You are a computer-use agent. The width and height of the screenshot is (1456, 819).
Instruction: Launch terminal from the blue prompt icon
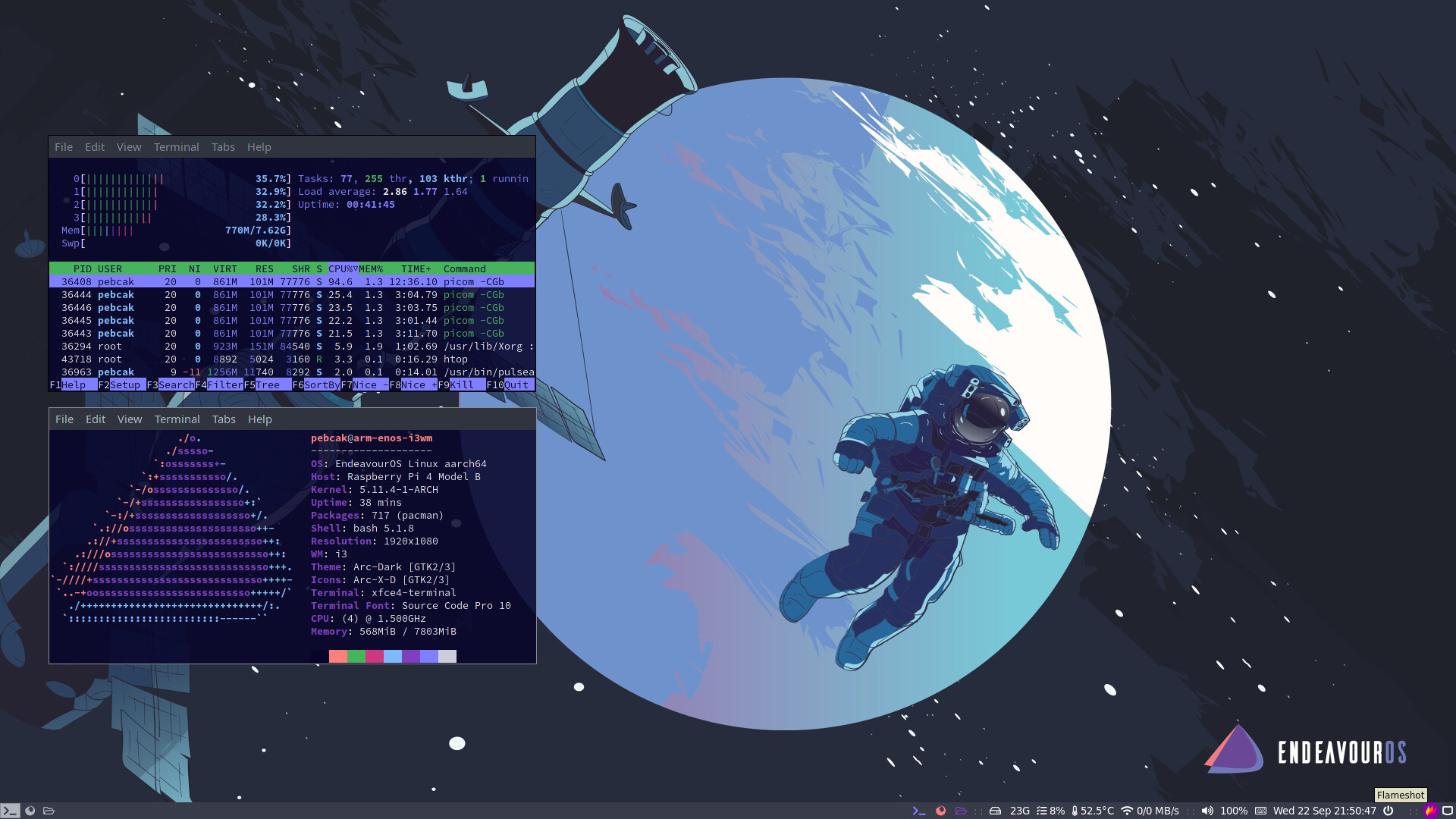(919, 811)
